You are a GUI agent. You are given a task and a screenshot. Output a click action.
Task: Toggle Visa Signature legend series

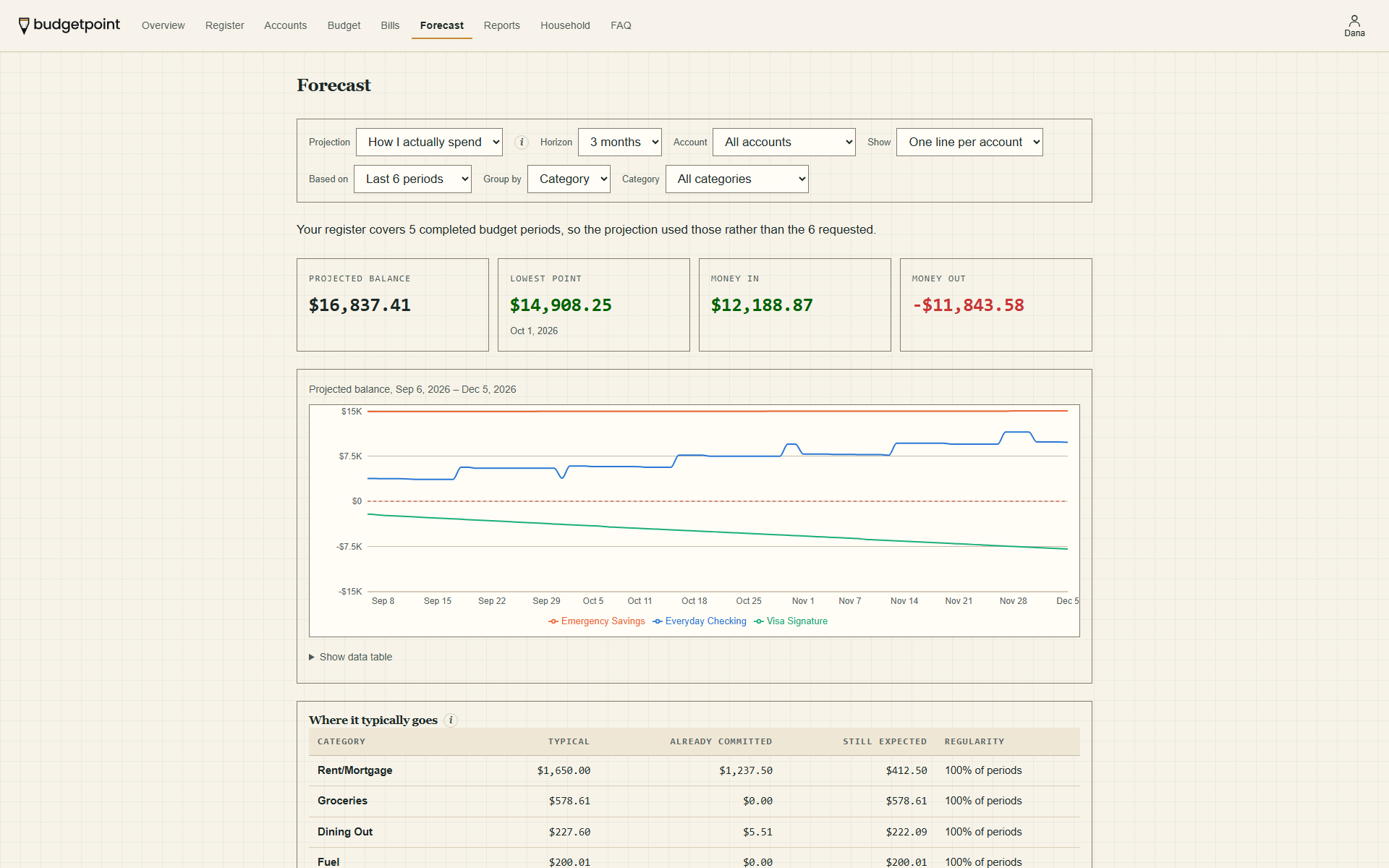click(791, 621)
